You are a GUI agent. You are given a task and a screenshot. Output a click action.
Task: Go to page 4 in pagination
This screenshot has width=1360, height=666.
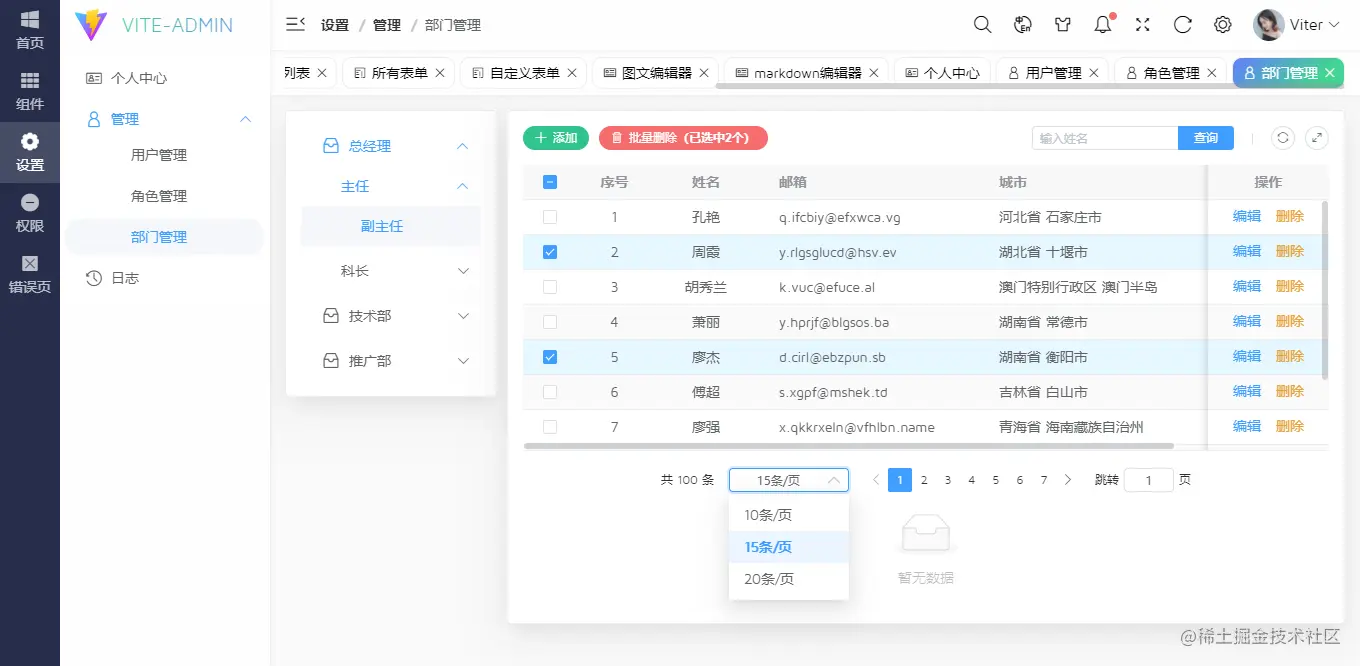971,480
